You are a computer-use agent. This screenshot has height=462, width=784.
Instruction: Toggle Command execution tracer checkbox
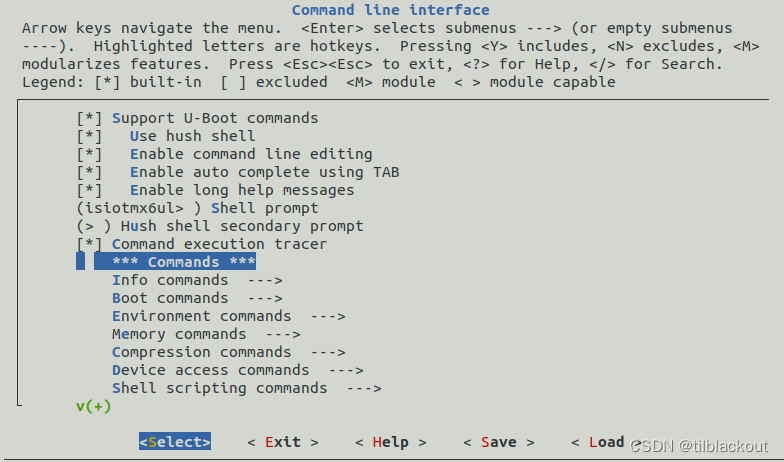click(90, 244)
